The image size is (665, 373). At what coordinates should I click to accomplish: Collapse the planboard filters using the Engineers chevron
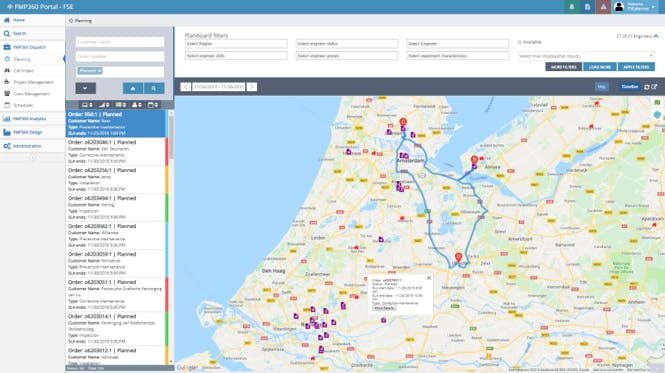pos(656,36)
